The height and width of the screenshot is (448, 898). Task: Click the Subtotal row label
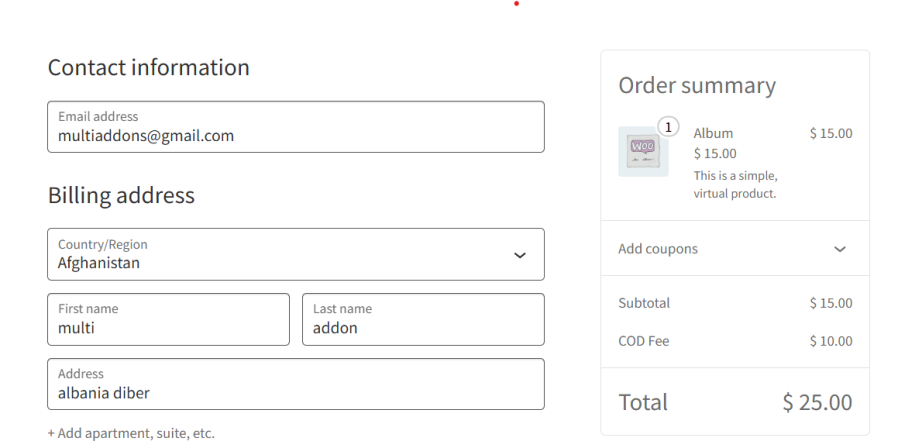644,303
